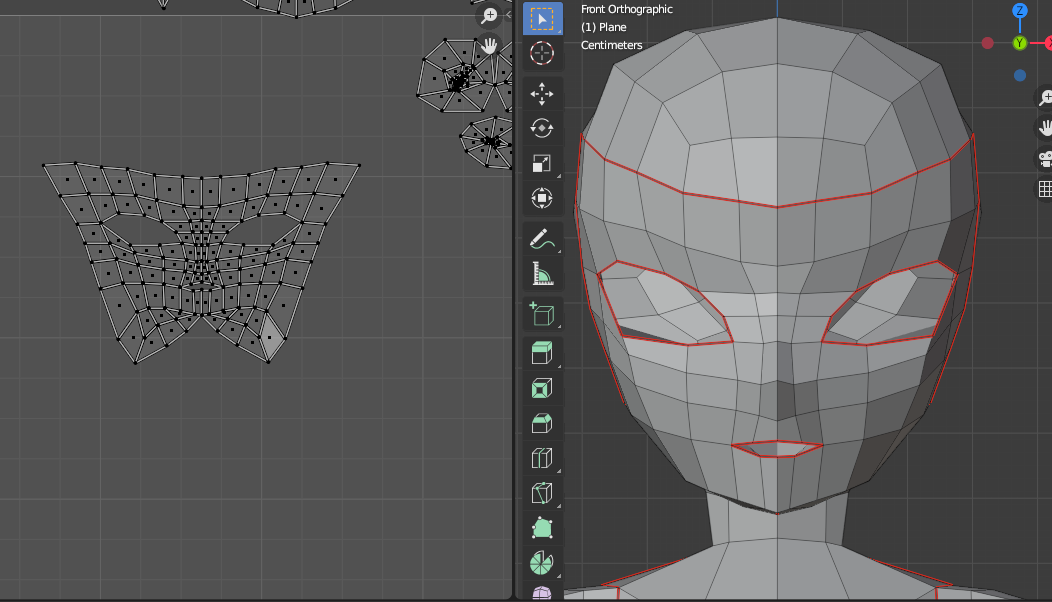This screenshot has width=1052, height=602.
Task: Select the Extrude Region tool
Action: coord(542,353)
